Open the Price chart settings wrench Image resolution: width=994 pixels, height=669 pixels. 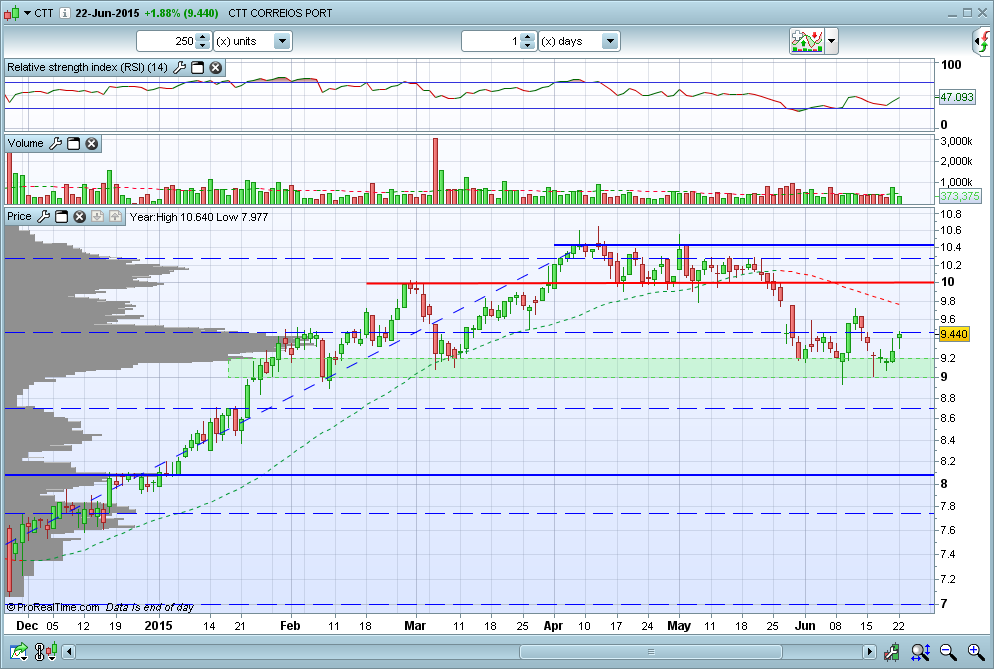tap(43, 217)
